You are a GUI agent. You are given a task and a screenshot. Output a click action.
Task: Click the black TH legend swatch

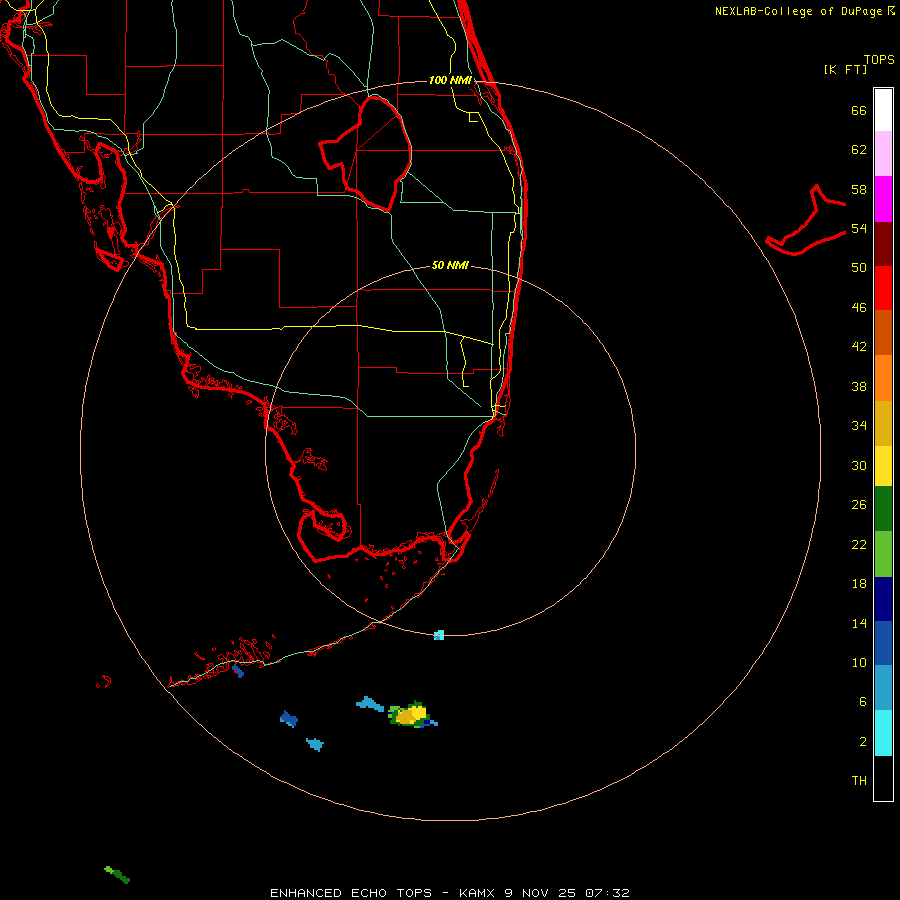(x=883, y=778)
